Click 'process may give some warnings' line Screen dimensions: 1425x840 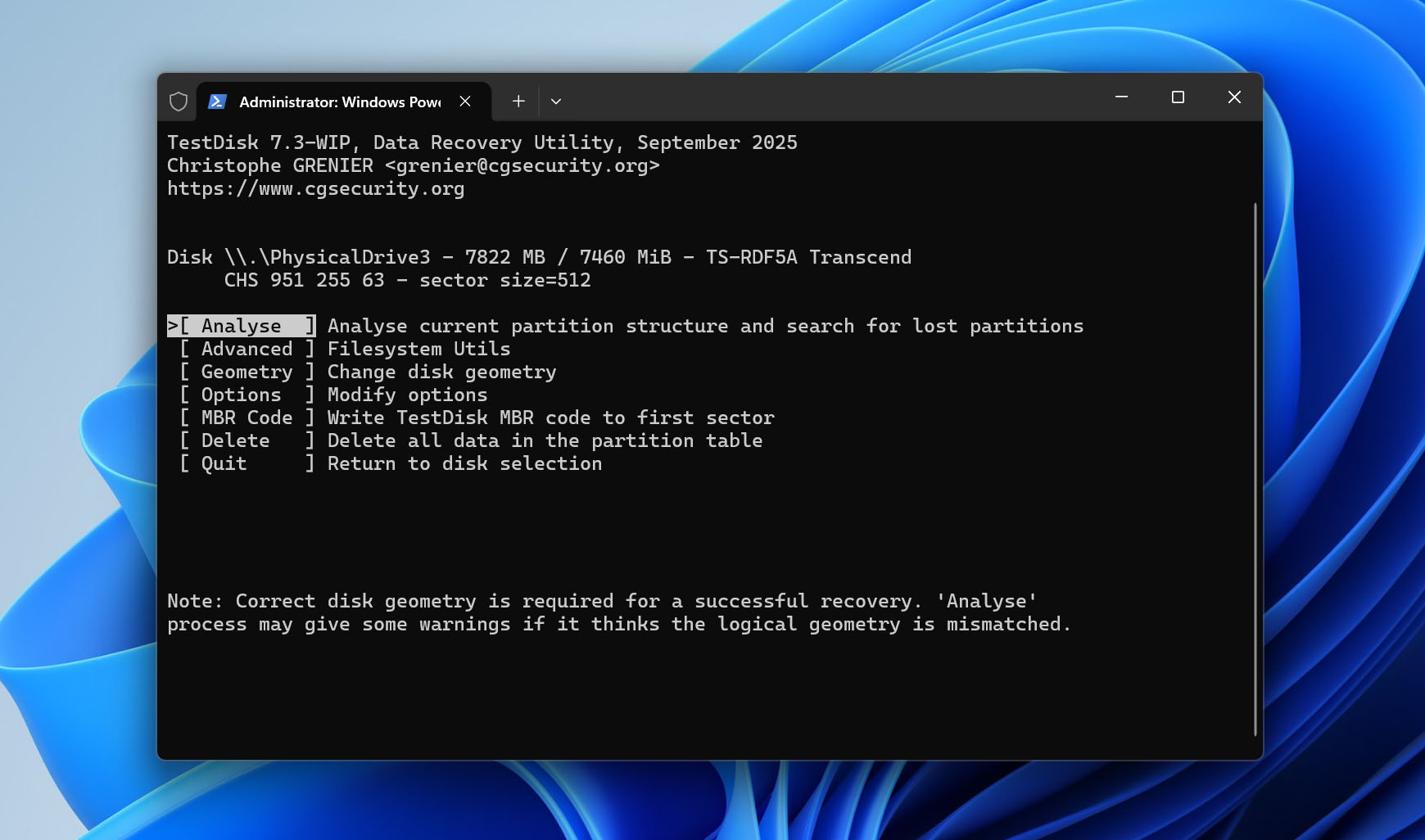619,624
